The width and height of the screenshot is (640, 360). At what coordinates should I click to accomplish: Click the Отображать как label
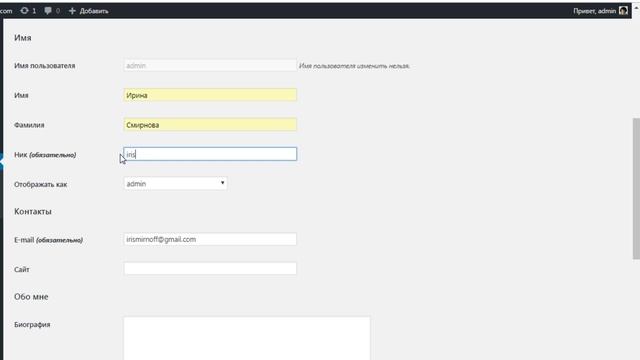pyautogui.click(x=40, y=184)
